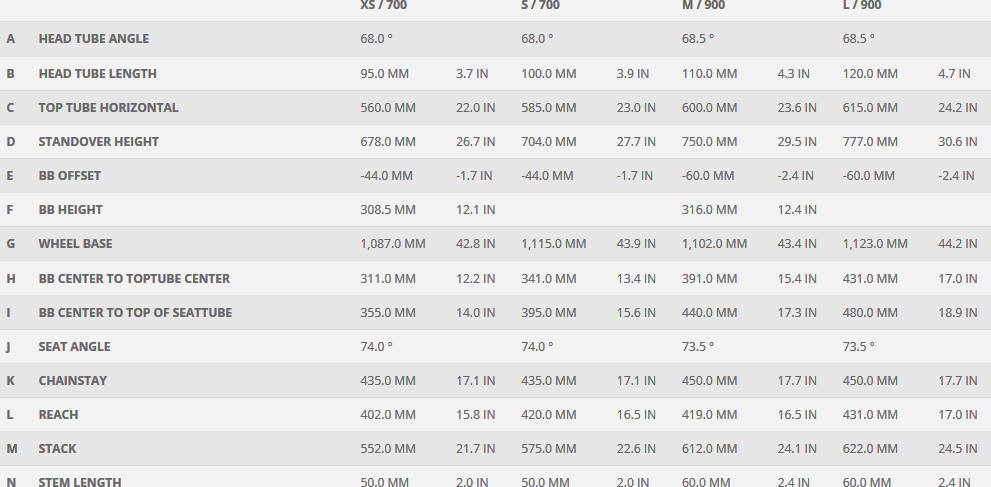The image size is (991, 487).
Task: Click the BB HEIGHT row label
Action: [x=70, y=210]
